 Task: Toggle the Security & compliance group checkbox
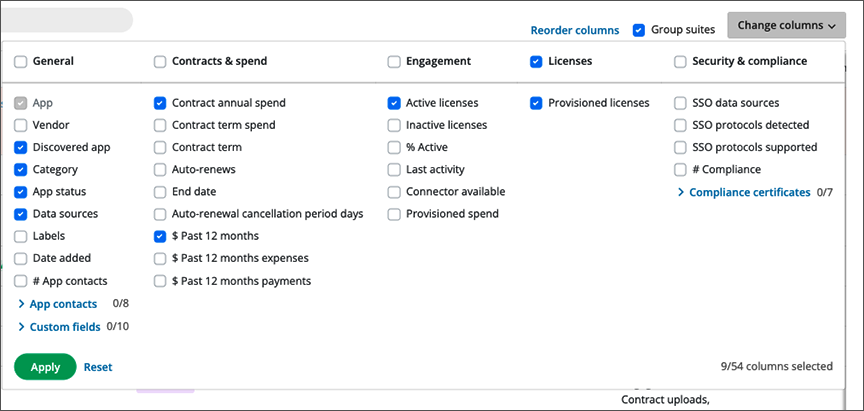[x=680, y=61]
